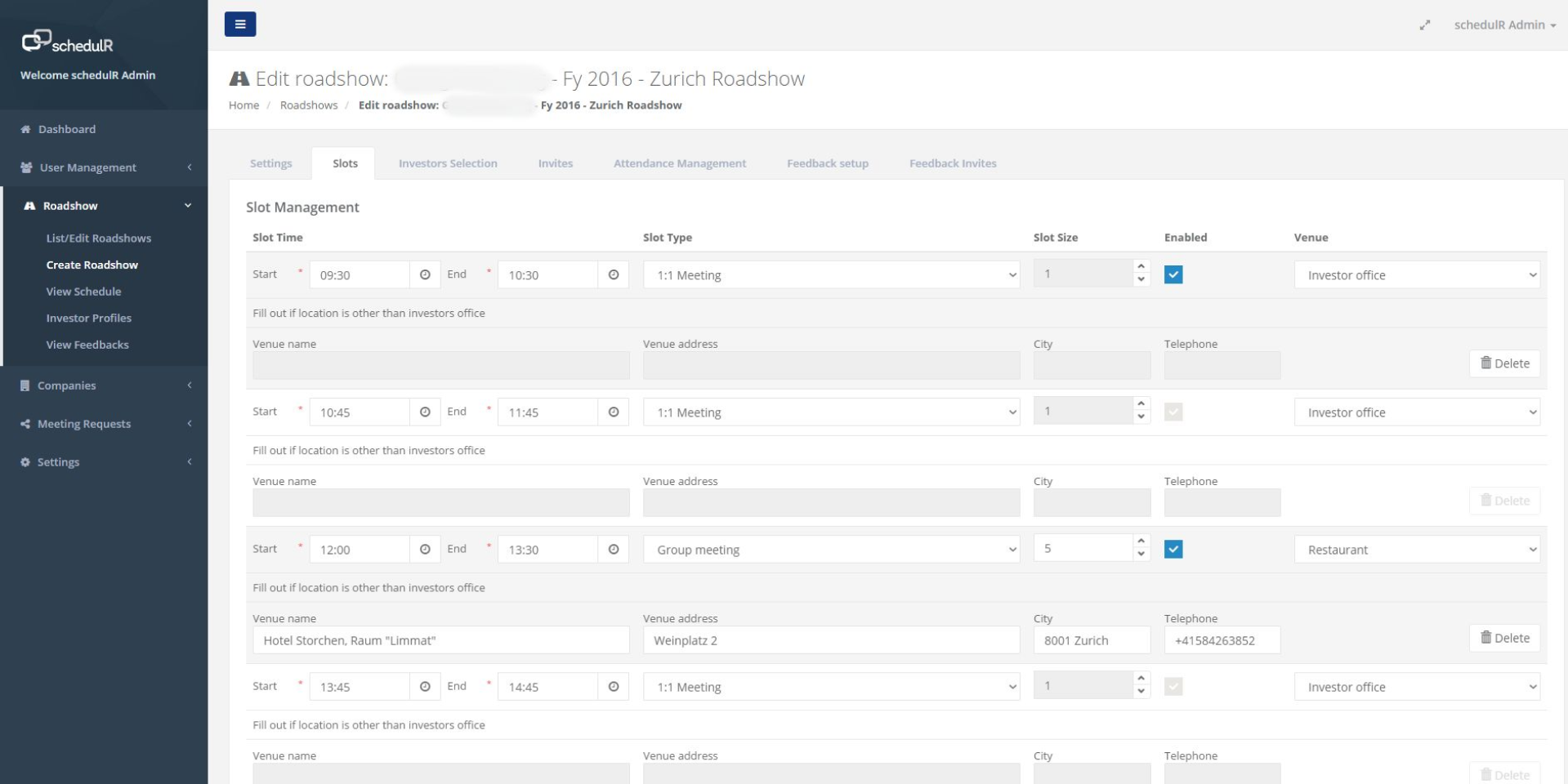Click the Venue name field containing Hotel Storchen
1568x784 pixels.
440,640
